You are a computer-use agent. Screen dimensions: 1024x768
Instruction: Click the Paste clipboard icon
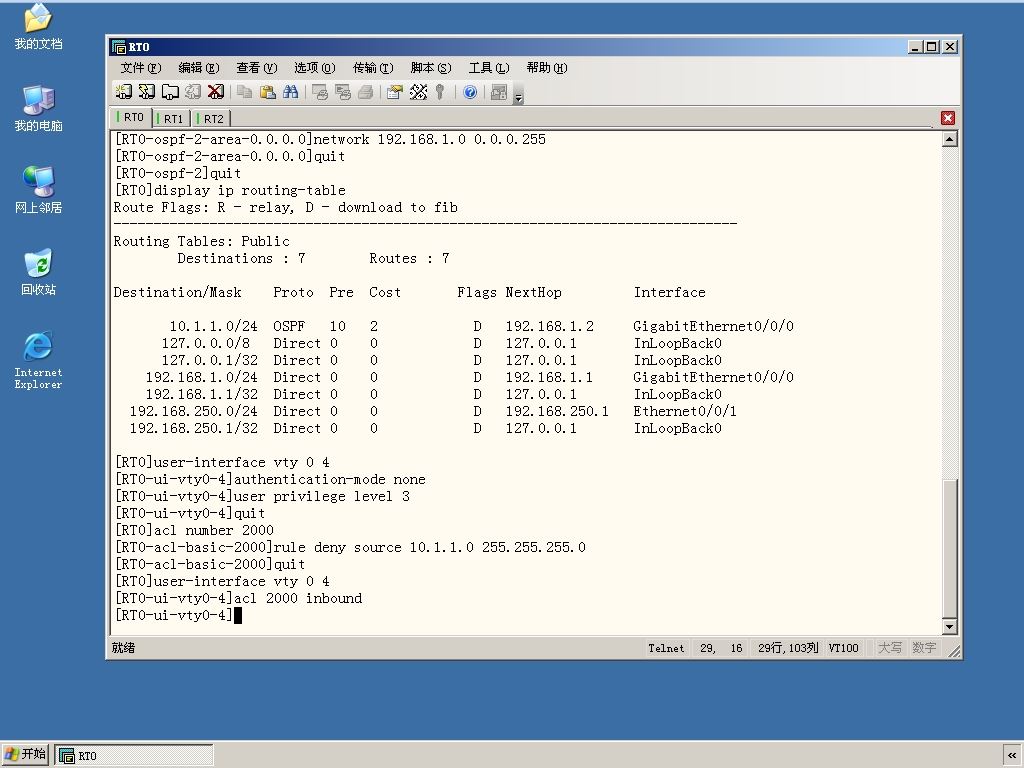click(267, 92)
